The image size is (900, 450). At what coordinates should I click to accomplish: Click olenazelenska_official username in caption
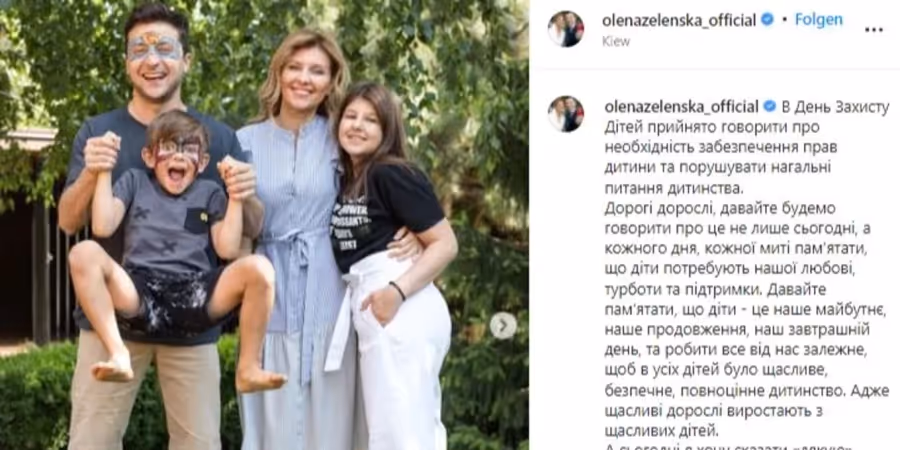point(681,107)
